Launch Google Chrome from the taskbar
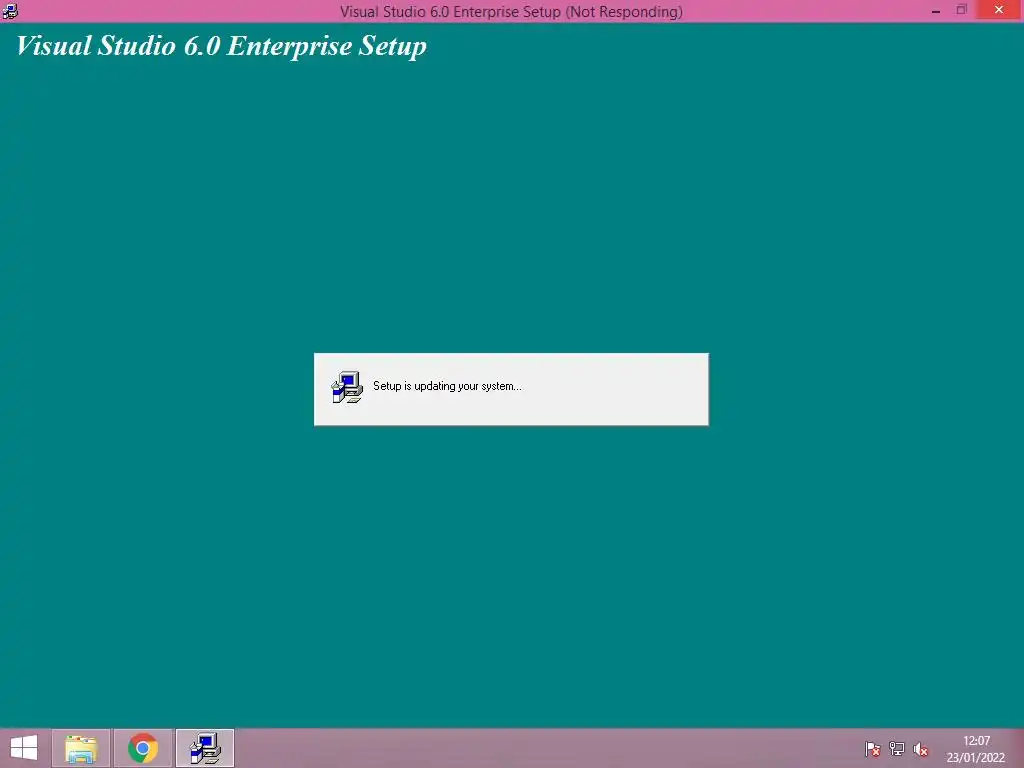 coord(143,748)
